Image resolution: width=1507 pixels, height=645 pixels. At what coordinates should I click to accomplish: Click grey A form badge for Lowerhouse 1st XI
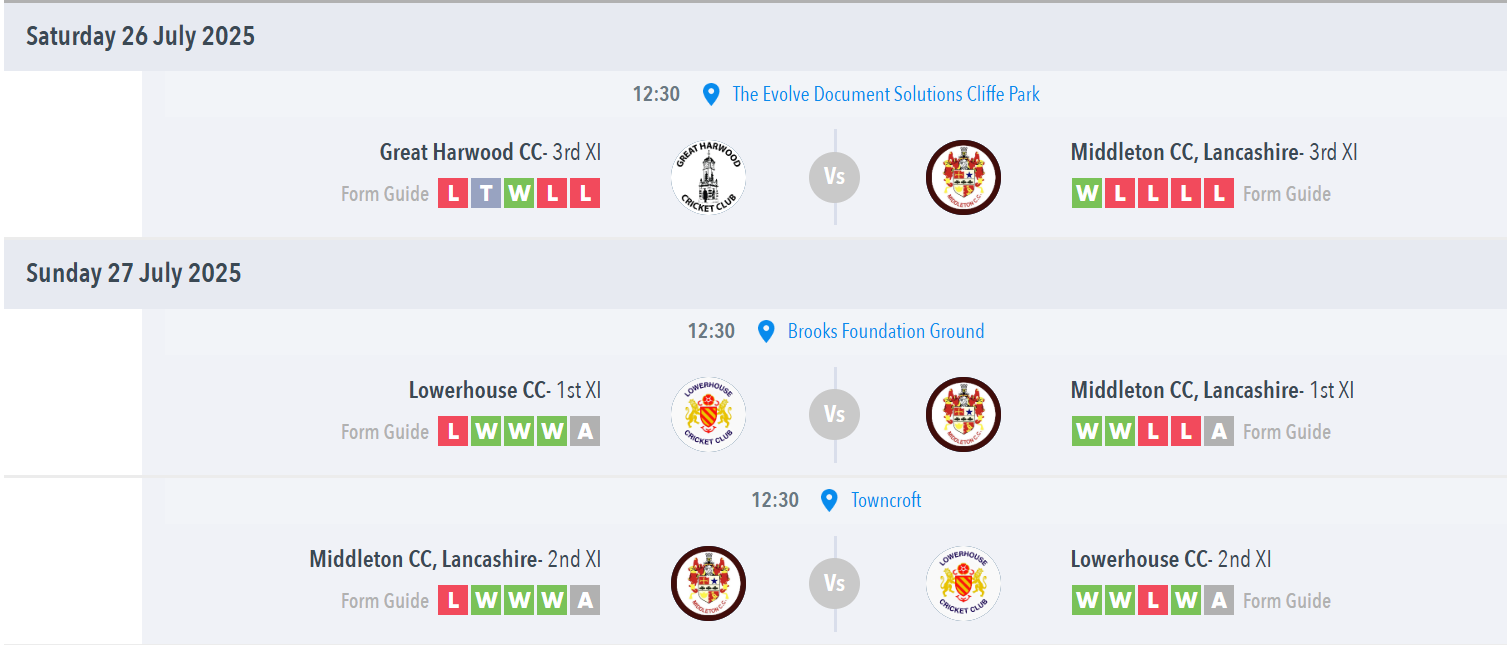(585, 431)
